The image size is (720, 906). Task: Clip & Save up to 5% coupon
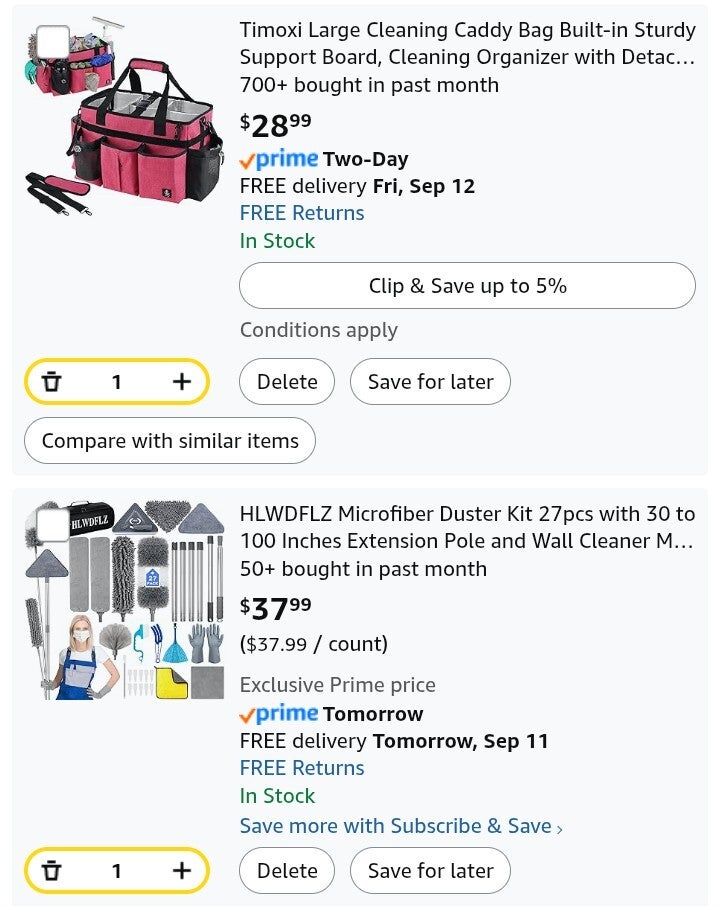(467, 286)
